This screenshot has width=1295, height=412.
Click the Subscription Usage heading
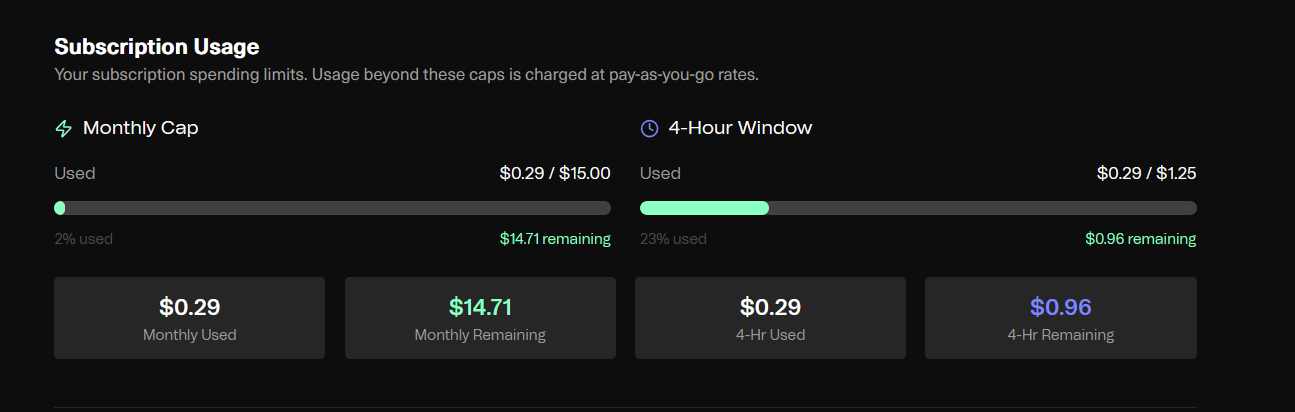click(x=157, y=47)
